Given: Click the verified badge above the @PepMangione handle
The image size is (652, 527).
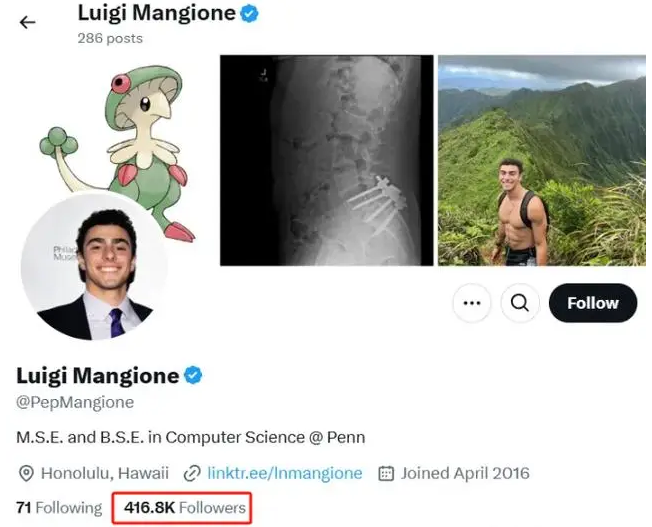Looking at the screenshot, I should (x=194, y=376).
